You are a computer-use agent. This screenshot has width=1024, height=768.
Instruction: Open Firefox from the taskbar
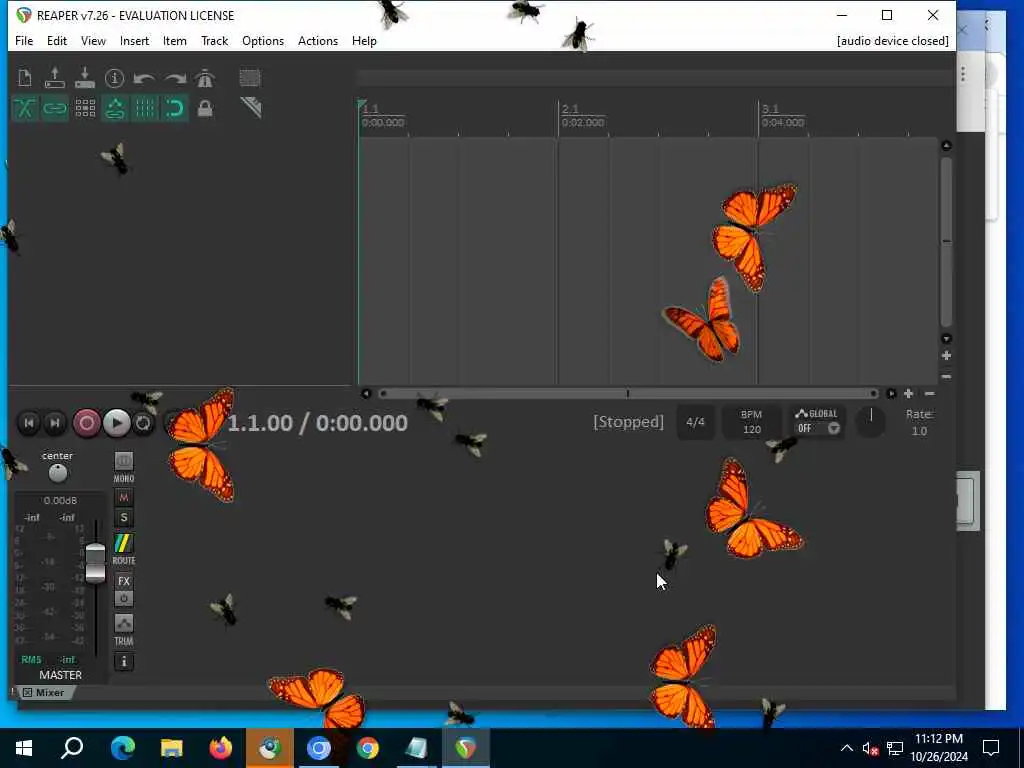click(221, 748)
